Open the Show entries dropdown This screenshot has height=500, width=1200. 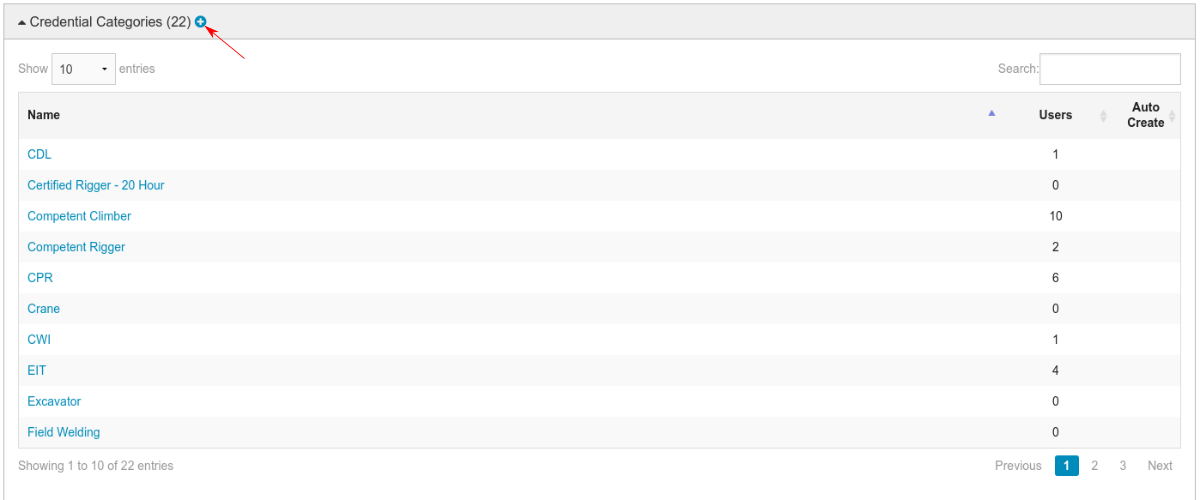83,69
